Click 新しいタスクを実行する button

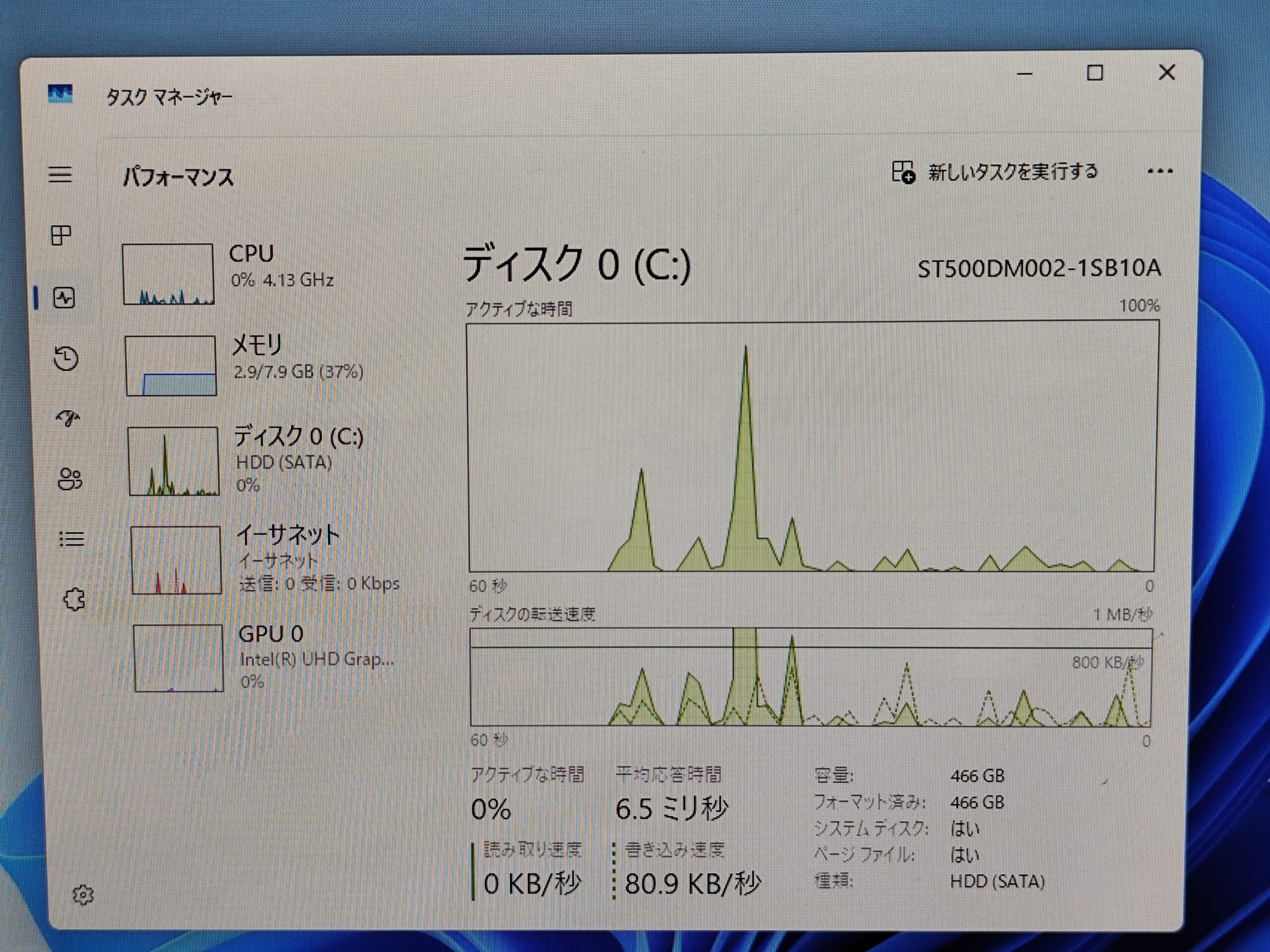pos(994,172)
